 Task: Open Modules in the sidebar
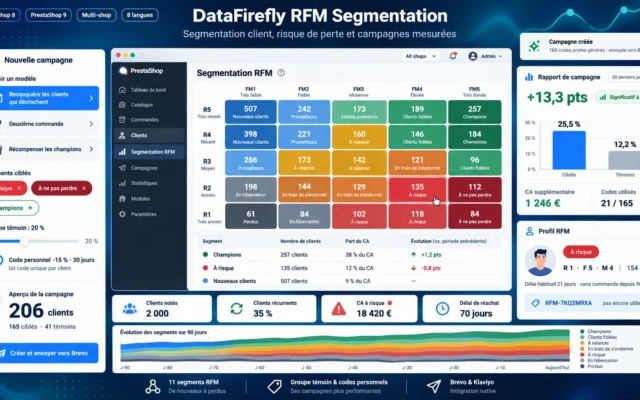tap(149, 199)
